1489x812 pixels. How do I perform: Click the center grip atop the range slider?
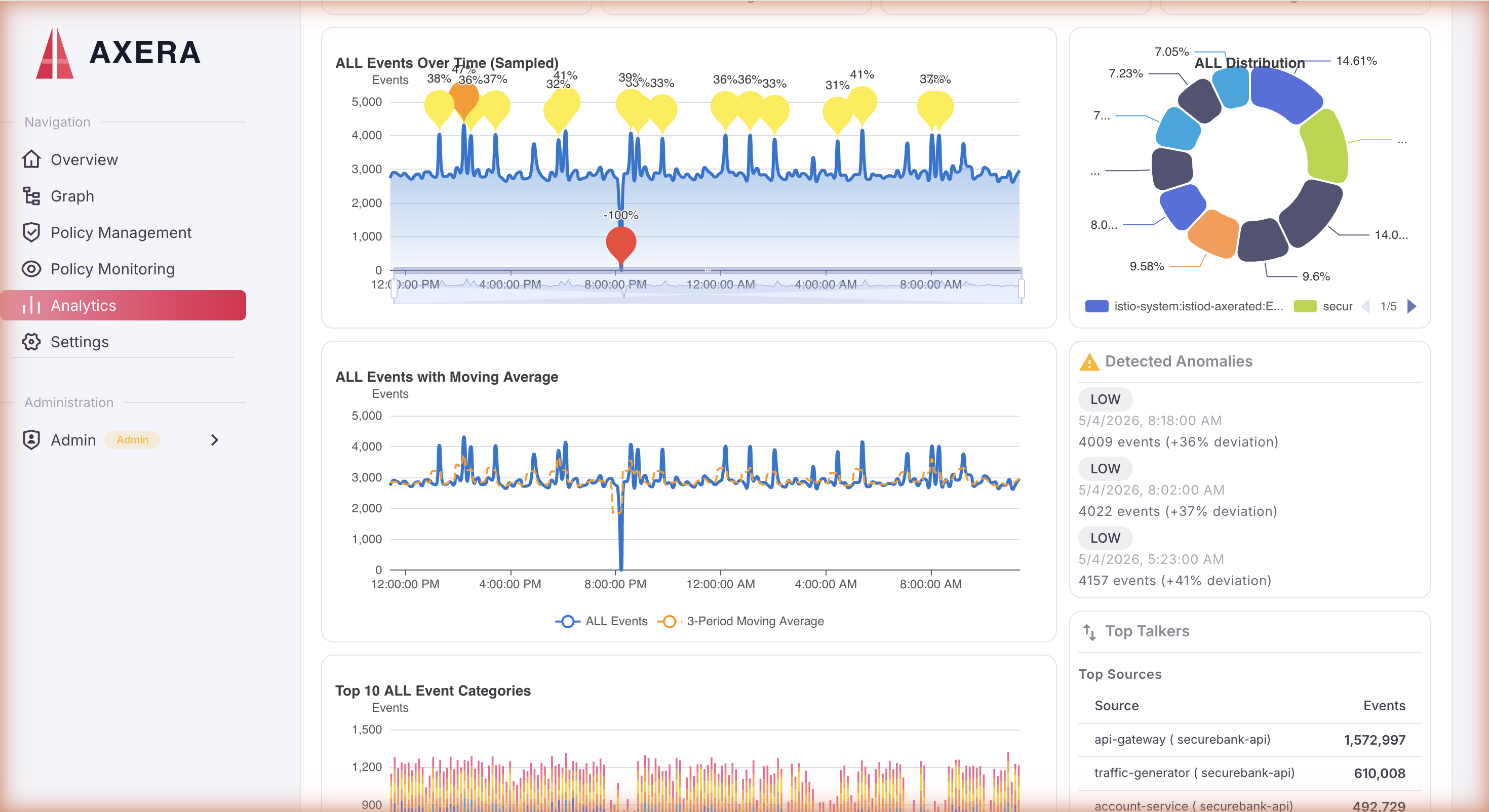(x=708, y=270)
